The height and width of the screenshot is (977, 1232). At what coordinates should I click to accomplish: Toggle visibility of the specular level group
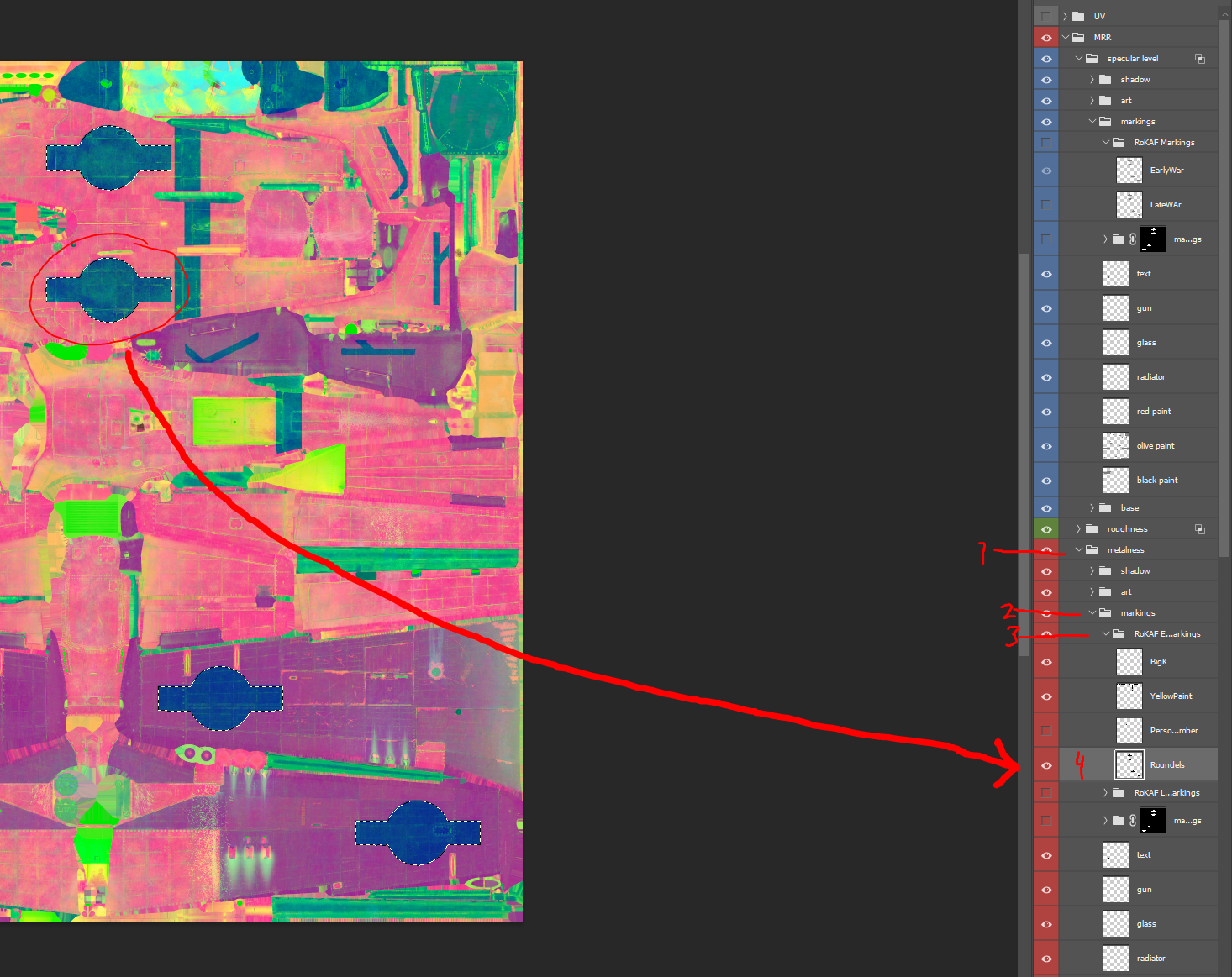pyautogui.click(x=1046, y=58)
